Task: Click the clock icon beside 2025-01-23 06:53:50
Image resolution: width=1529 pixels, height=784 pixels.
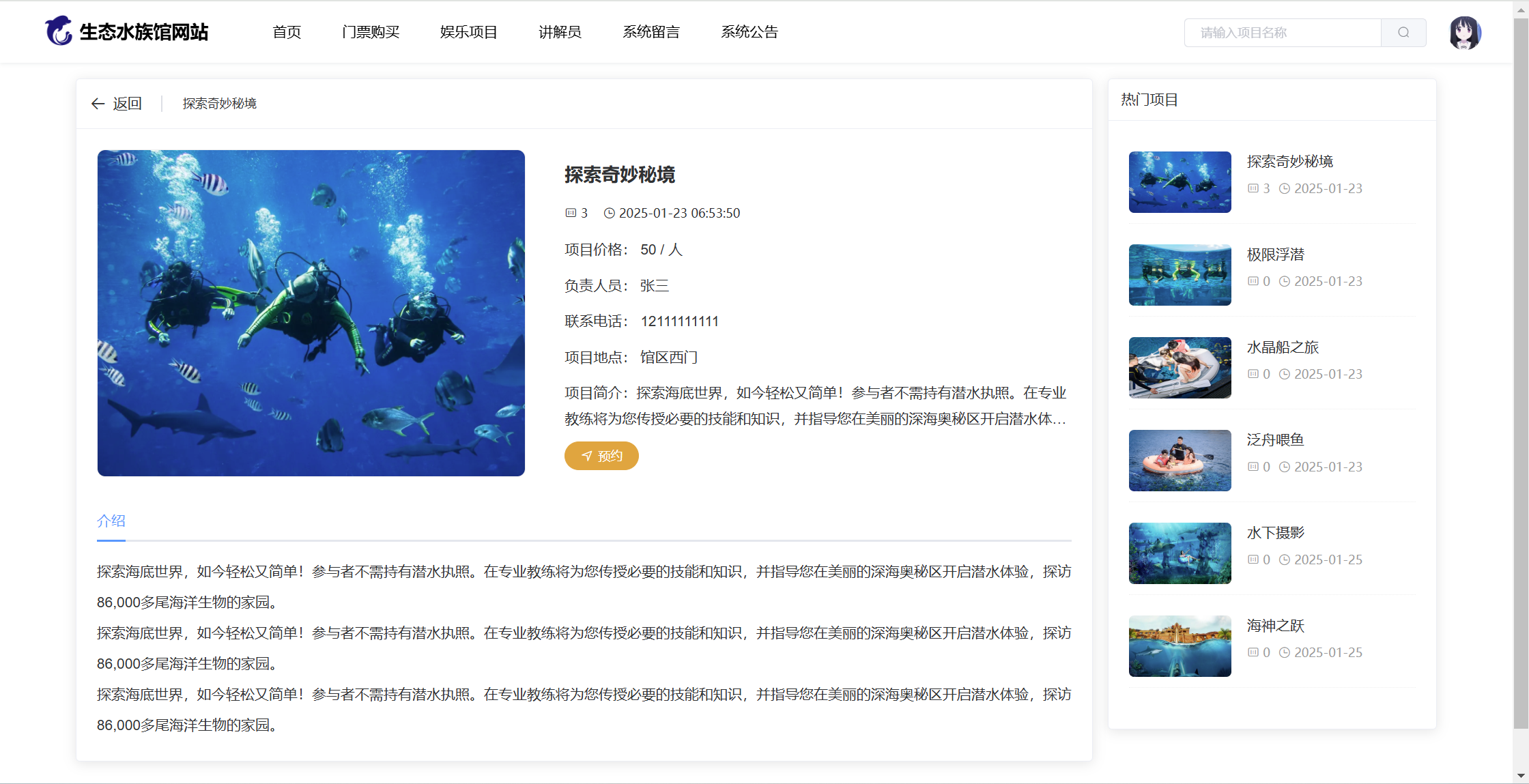Action: (609, 214)
